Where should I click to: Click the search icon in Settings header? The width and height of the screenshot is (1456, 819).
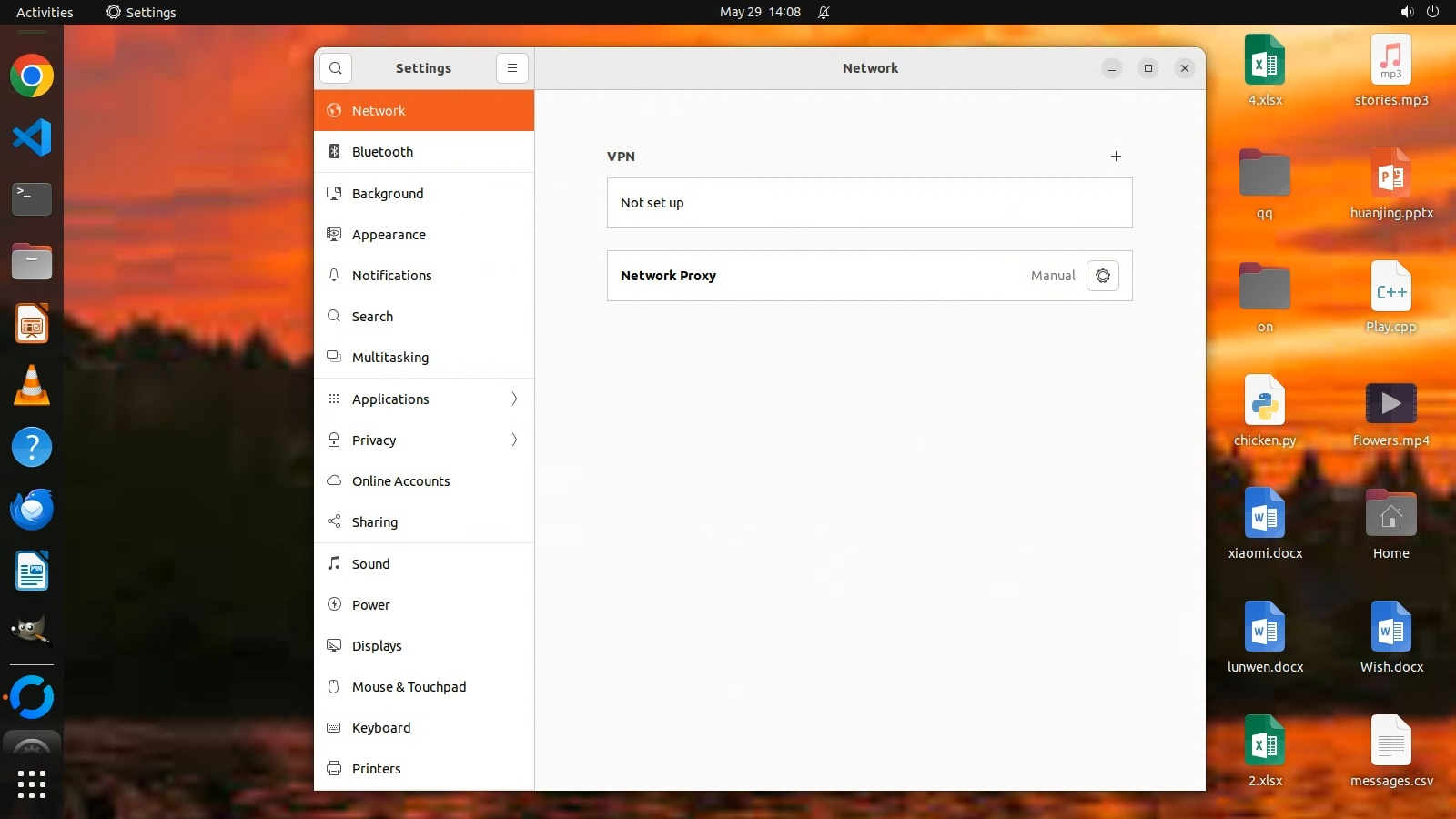[336, 68]
